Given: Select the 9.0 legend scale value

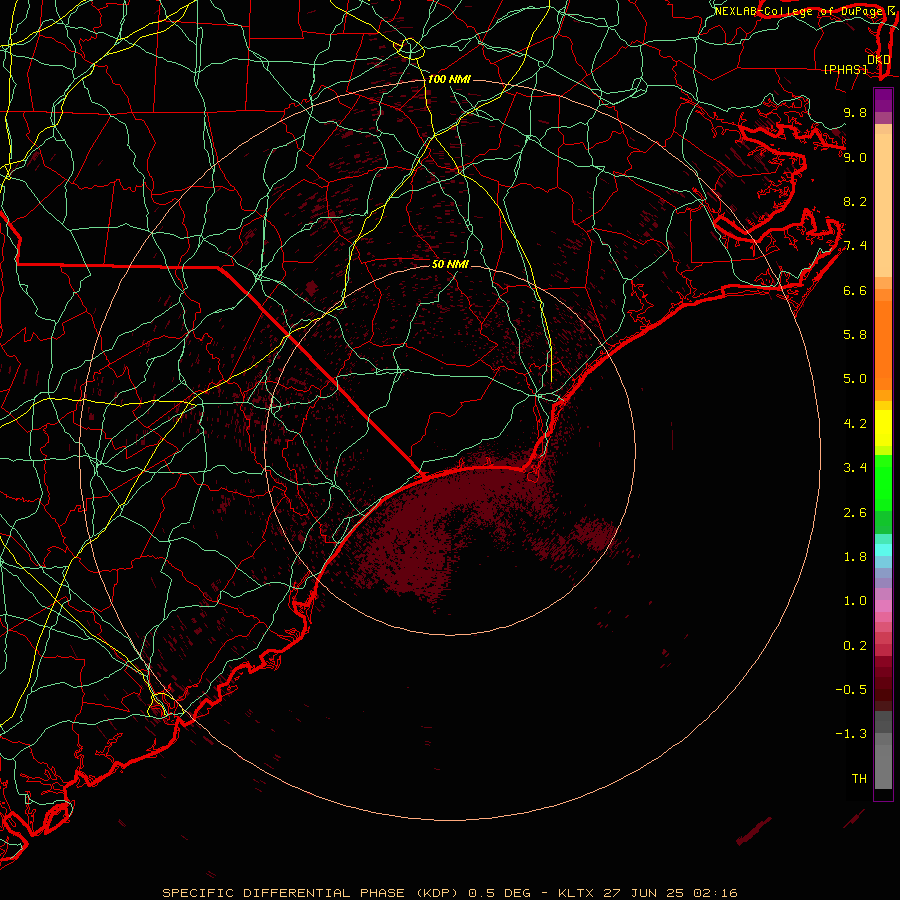Looking at the screenshot, I should pyautogui.click(x=855, y=157).
